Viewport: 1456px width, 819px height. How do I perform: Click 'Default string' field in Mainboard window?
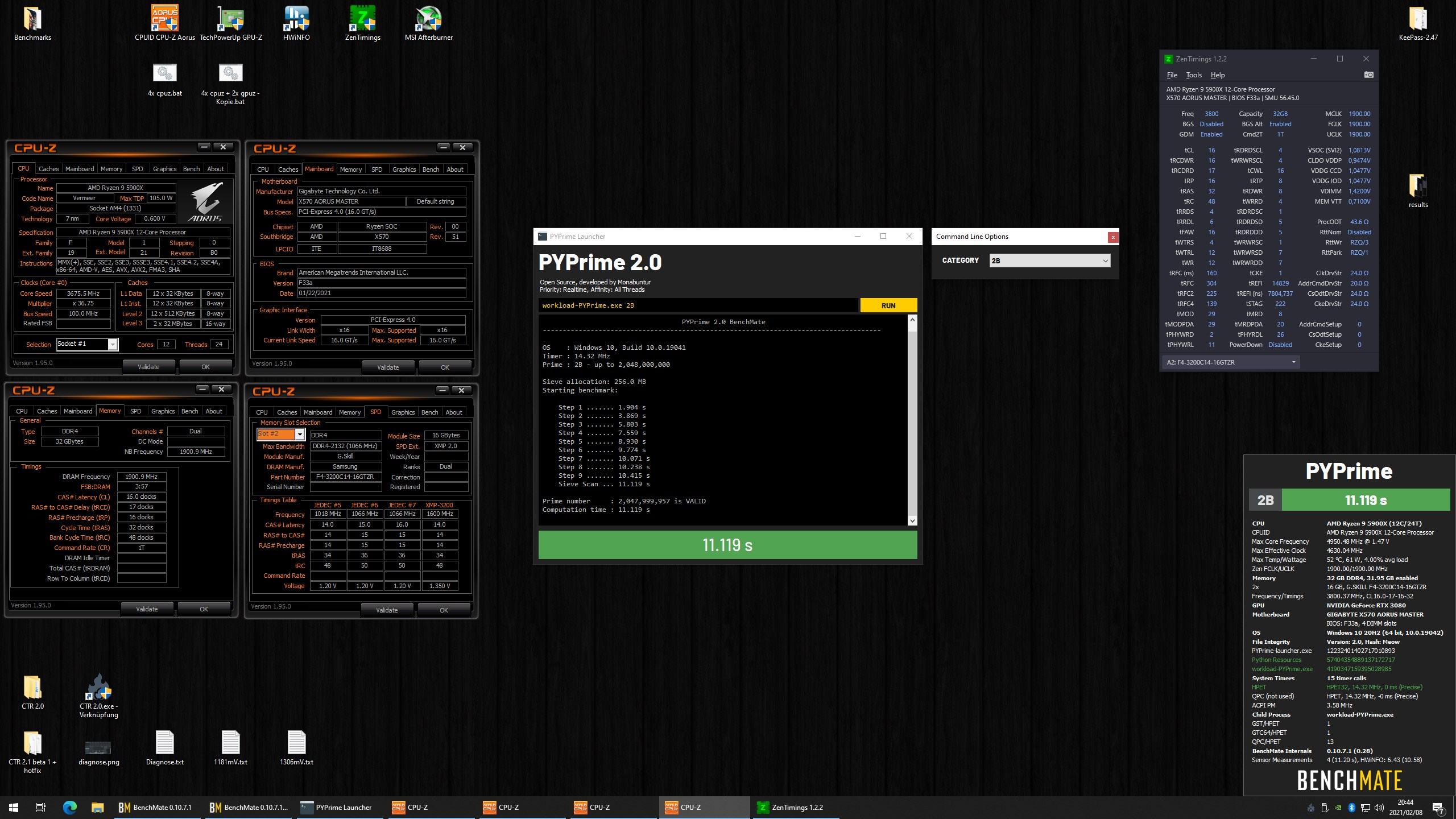[436, 201]
